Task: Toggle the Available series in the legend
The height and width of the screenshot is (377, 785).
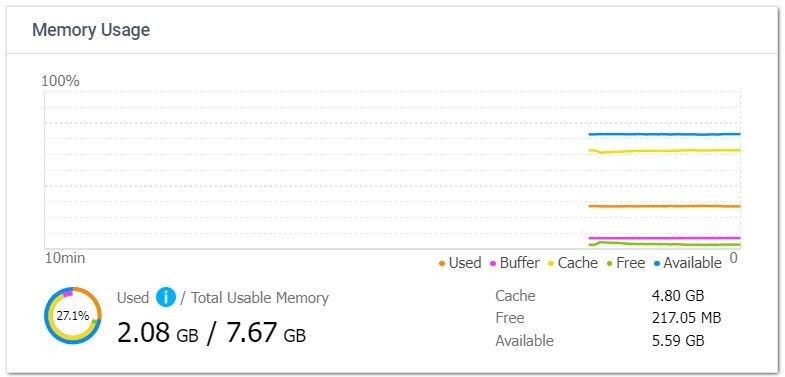Action: point(688,263)
